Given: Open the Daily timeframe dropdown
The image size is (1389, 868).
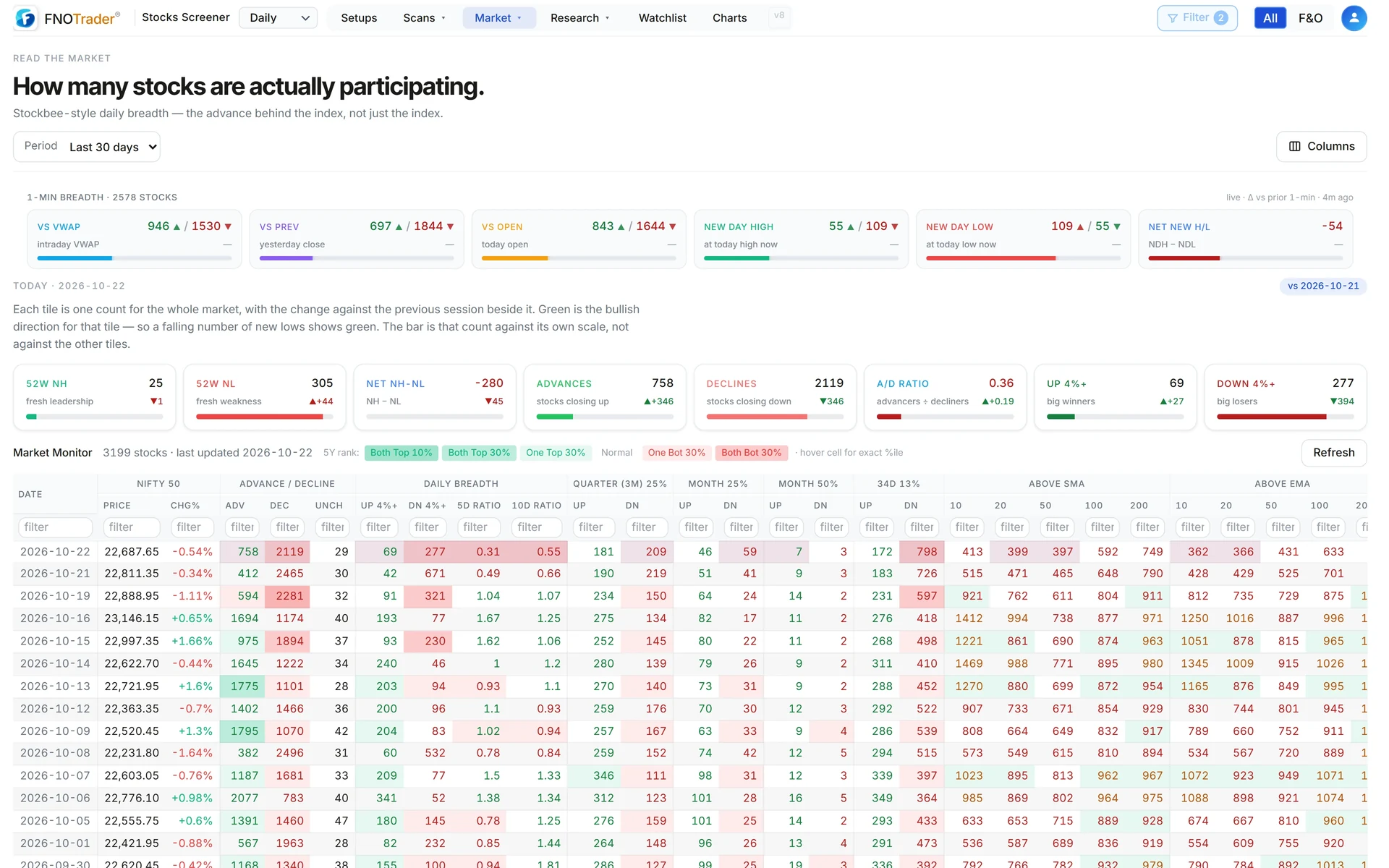Looking at the screenshot, I should pos(279,18).
